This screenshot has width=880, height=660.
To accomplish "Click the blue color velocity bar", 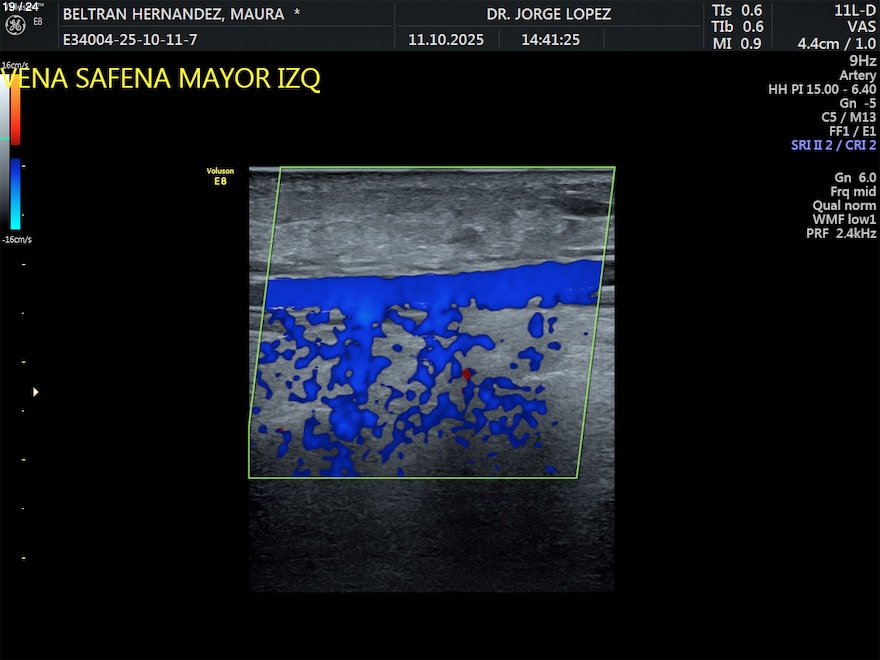I will [x=15, y=195].
